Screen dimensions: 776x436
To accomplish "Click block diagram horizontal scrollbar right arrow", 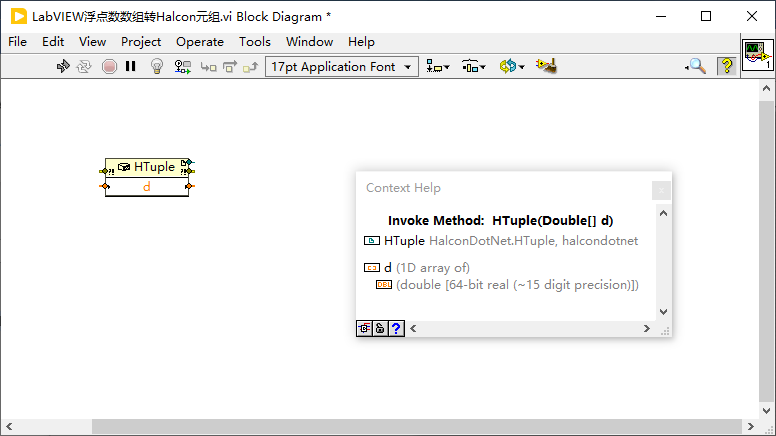I will coord(750,426).
